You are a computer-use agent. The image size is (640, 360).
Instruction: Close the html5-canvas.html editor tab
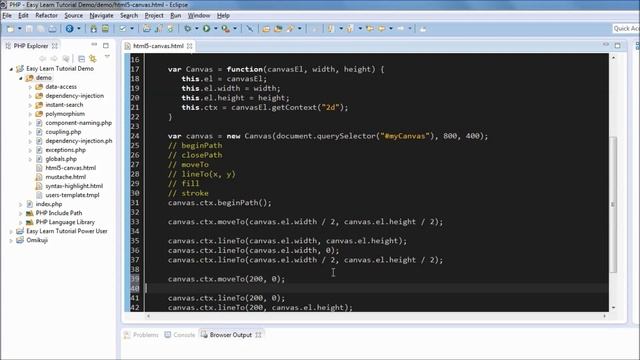coord(189,46)
